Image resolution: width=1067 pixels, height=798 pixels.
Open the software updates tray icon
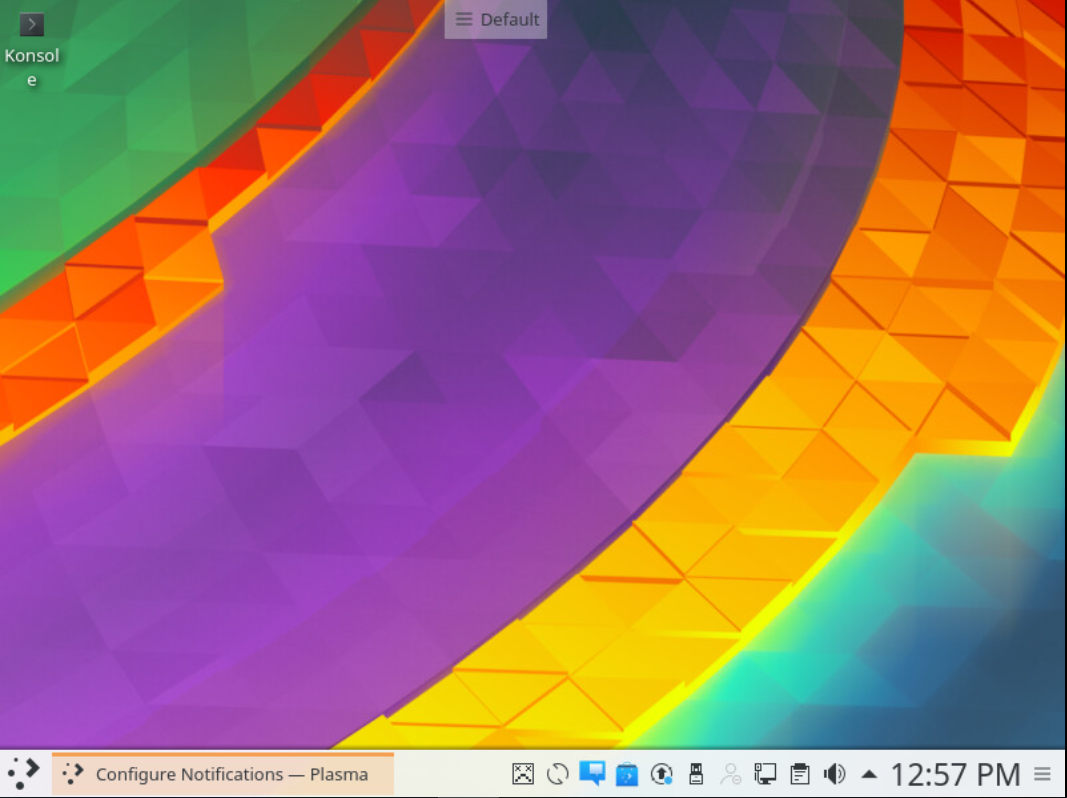pos(661,774)
